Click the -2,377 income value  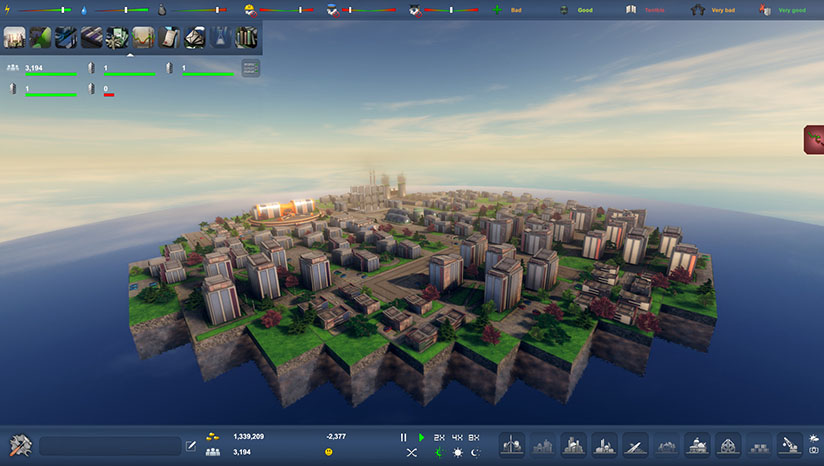click(x=336, y=437)
